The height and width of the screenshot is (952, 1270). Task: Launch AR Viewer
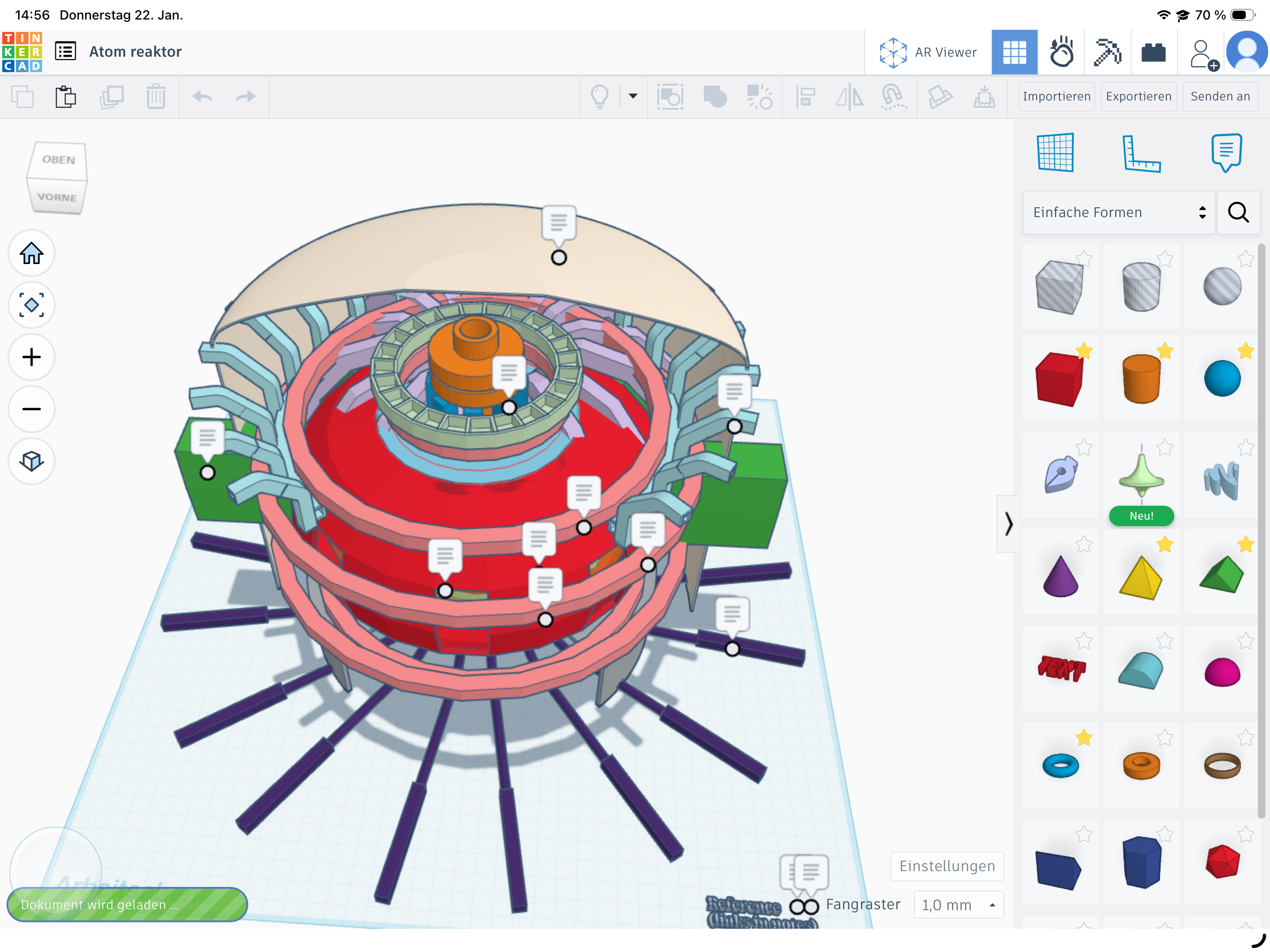point(928,52)
